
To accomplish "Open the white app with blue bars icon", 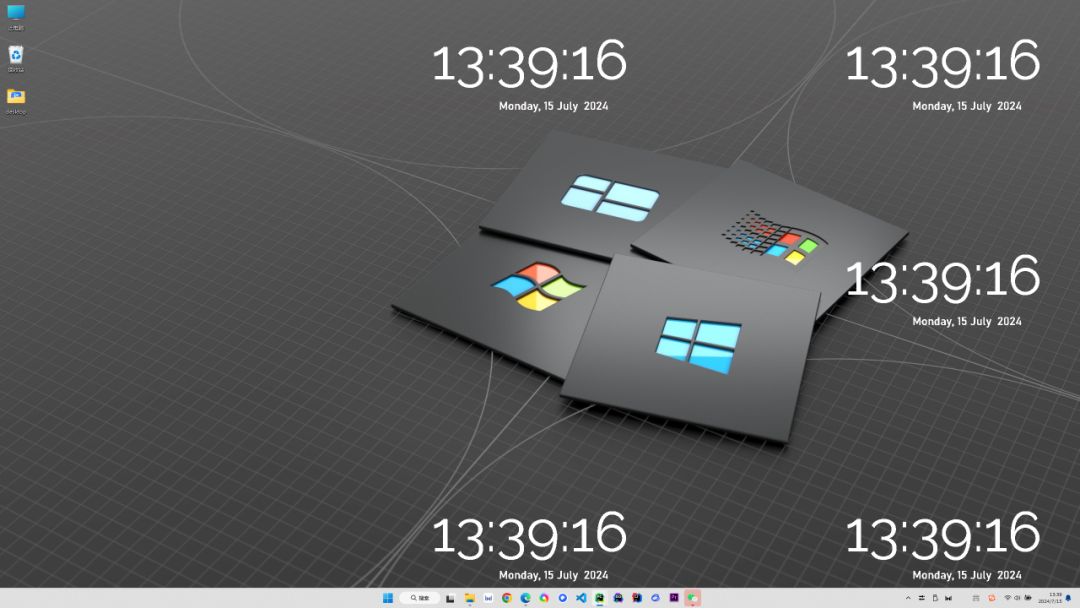I will point(488,598).
